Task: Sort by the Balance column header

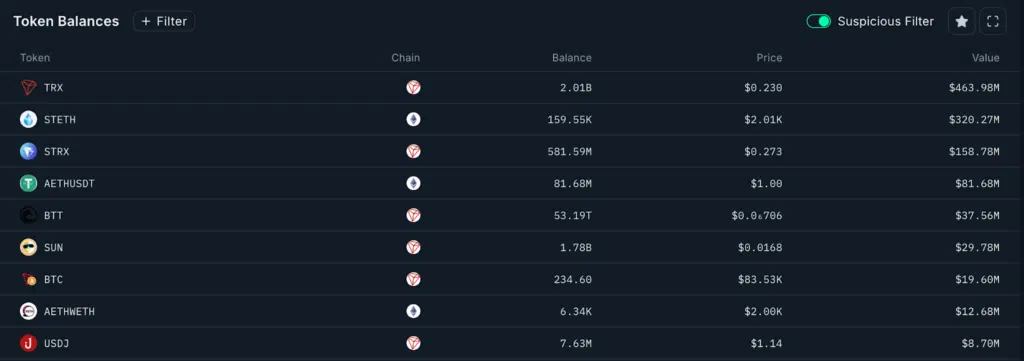Action: coord(571,57)
